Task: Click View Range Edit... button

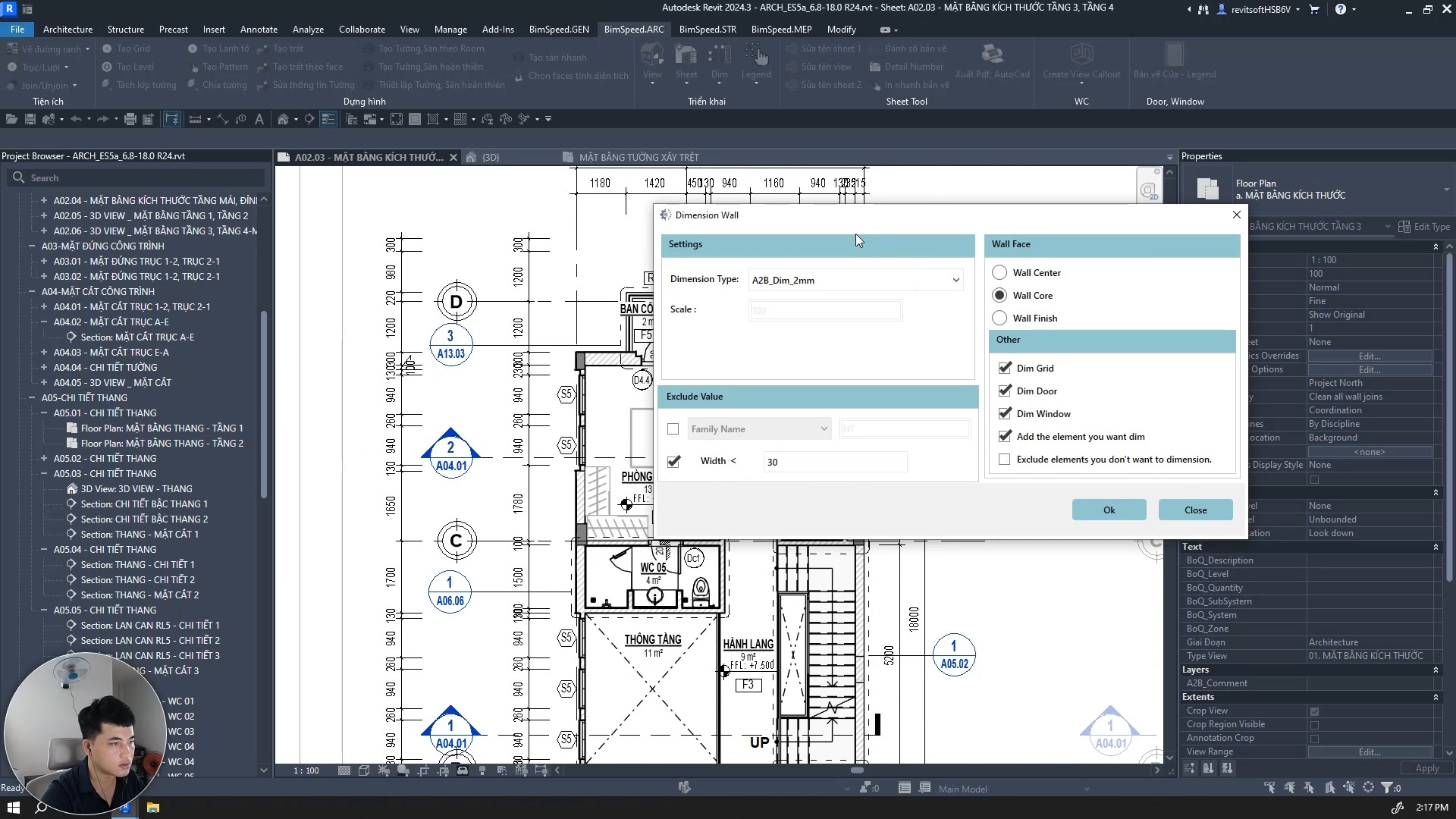Action: pos(1370,752)
